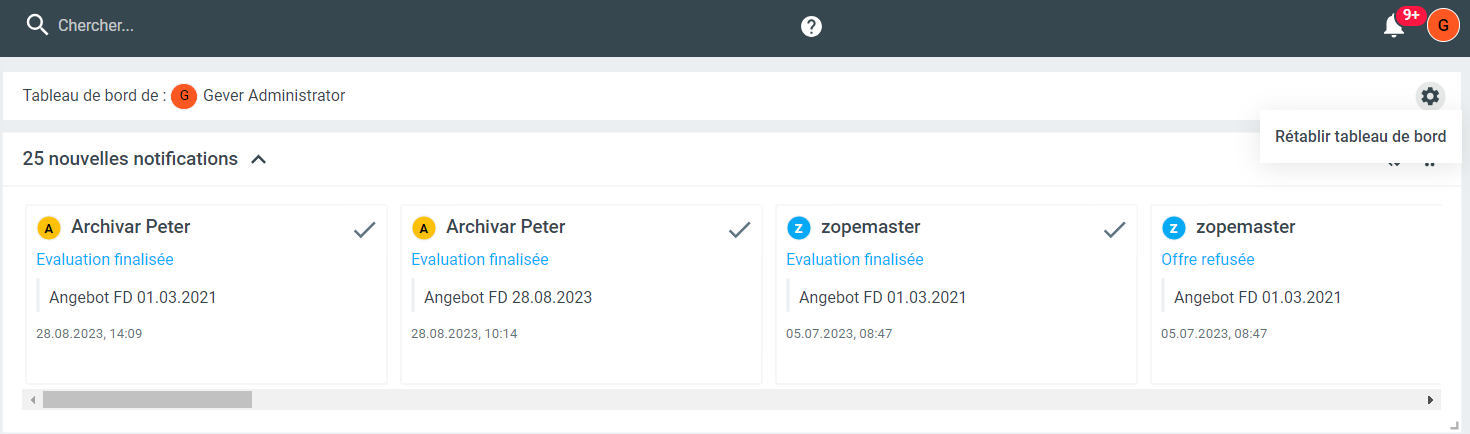Collapse the 25 nouvelles notifications section
Image resolution: width=1470 pixels, height=434 pixels.
[x=259, y=159]
